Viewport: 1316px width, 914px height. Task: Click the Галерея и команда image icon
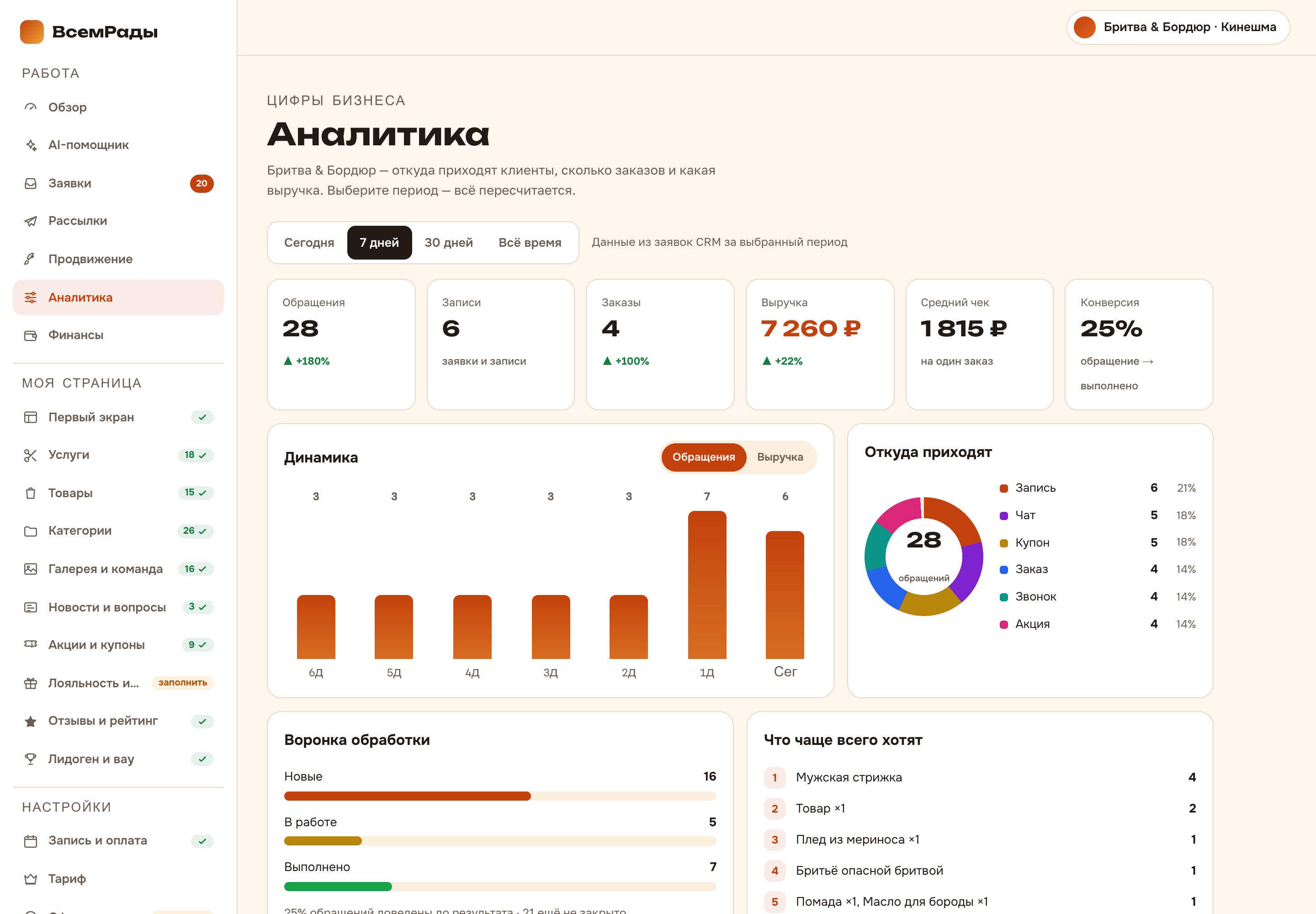click(31, 569)
